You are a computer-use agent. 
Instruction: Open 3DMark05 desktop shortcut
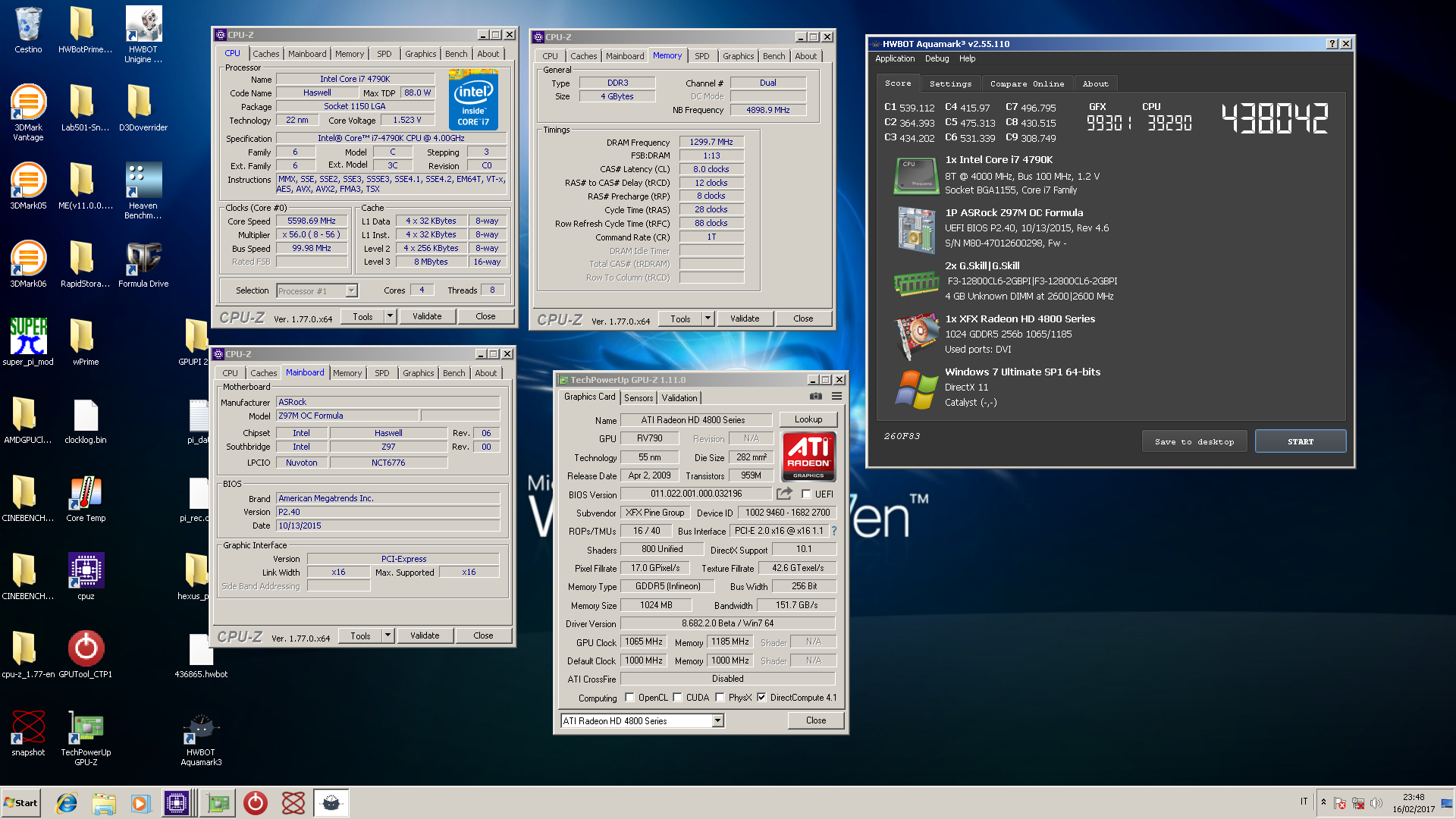28,186
